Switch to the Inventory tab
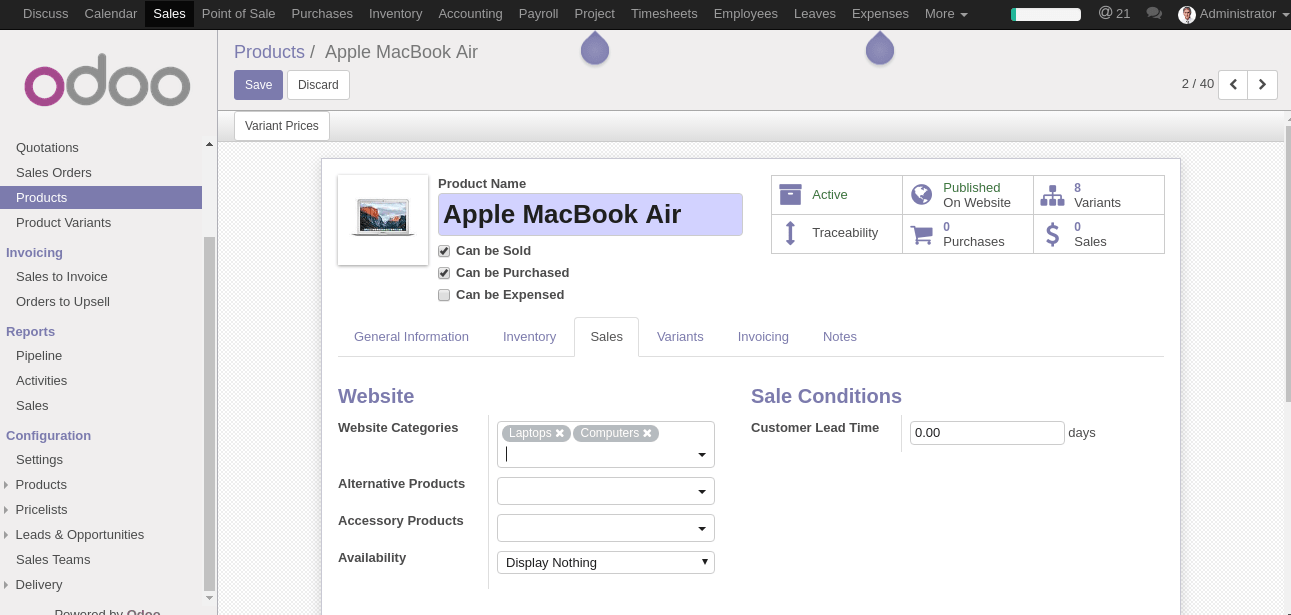Image resolution: width=1291 pixels, height=615 pixels. [x=529, y=337]
